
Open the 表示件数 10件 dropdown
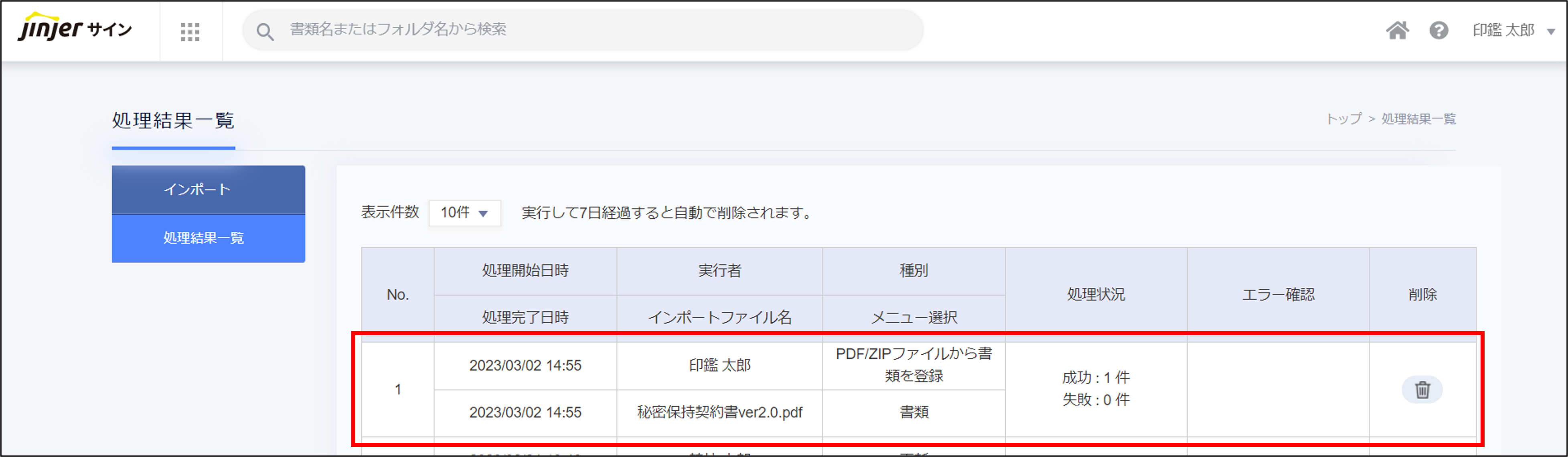464,213
